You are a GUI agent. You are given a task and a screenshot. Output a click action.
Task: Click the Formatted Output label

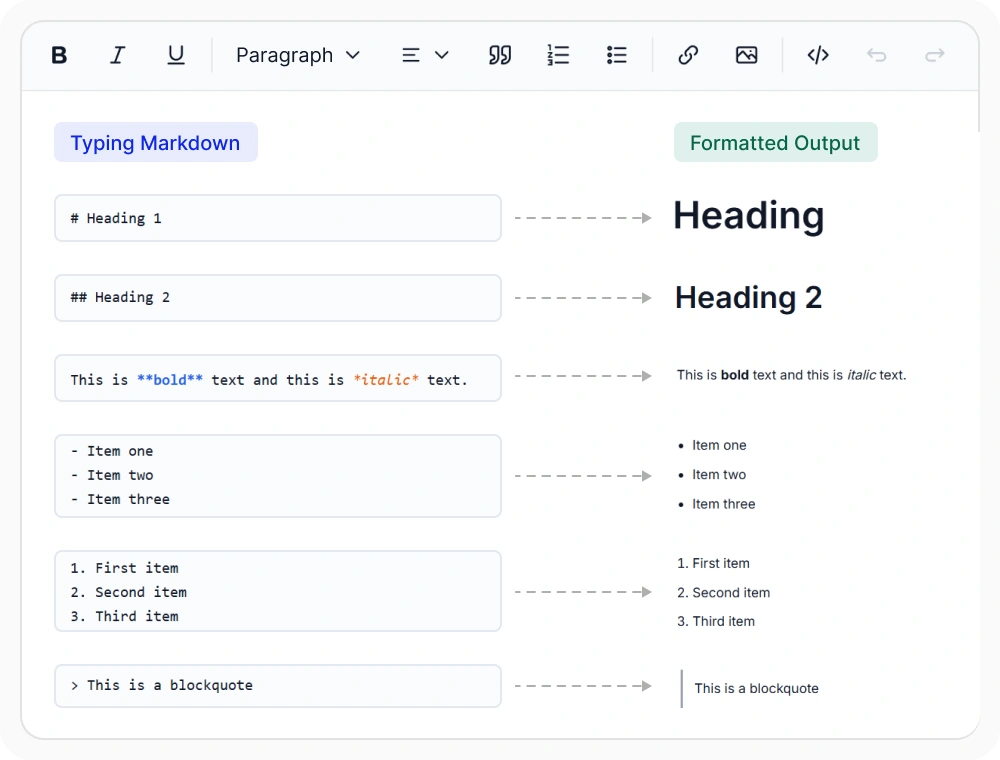[x=776, y=142]
